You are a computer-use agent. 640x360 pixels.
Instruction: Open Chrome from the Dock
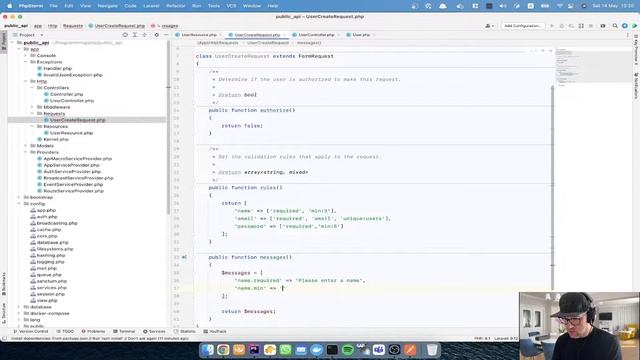pyautogui.click(x=223, y=350)
